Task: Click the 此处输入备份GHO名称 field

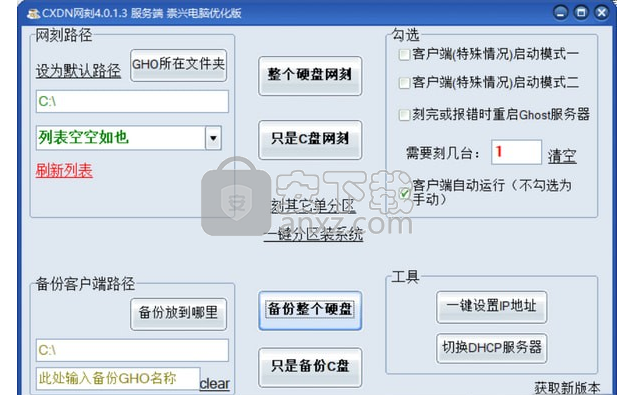Action: click(118, 378)
